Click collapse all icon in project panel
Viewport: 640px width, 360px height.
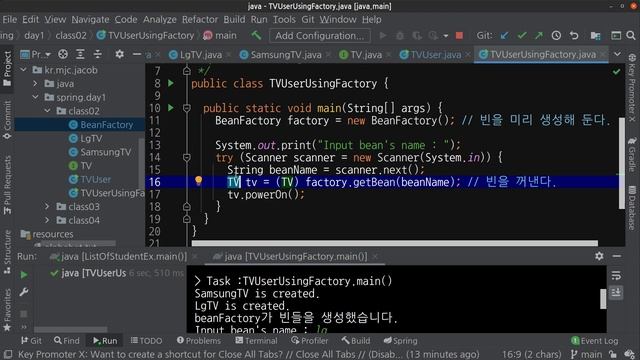click(x=98, y=54)
